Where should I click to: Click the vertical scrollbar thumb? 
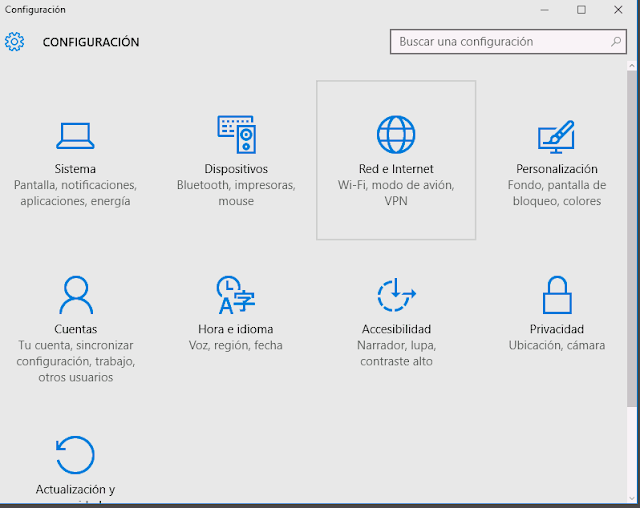[632, 238]
